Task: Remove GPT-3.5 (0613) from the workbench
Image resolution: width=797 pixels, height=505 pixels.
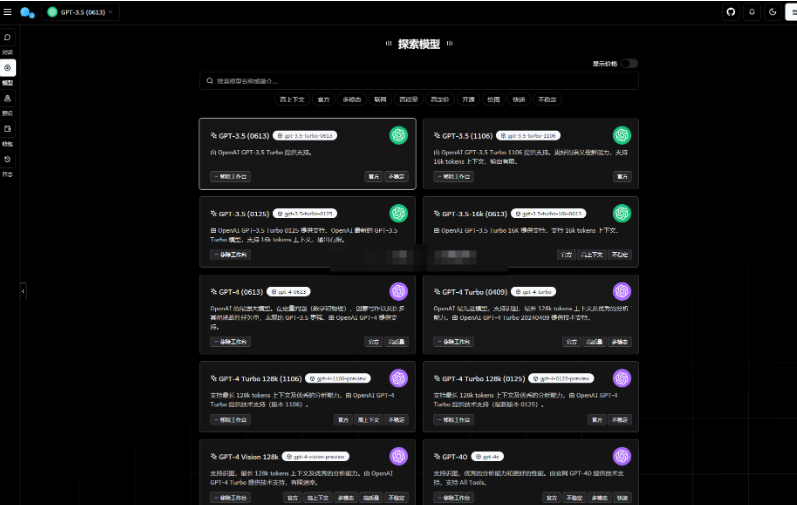Action: tap(230, 176)
